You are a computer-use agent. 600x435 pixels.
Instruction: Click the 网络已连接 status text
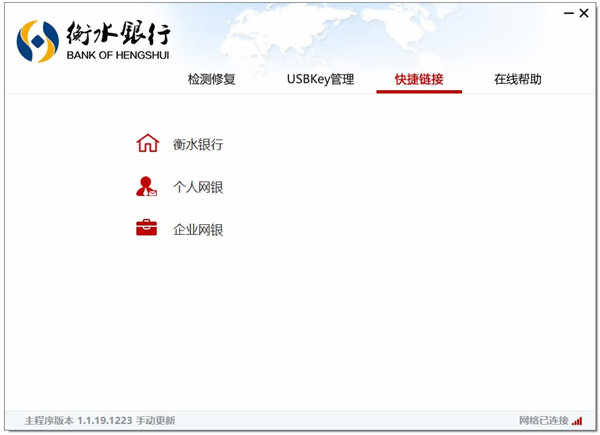click(544, 420)
